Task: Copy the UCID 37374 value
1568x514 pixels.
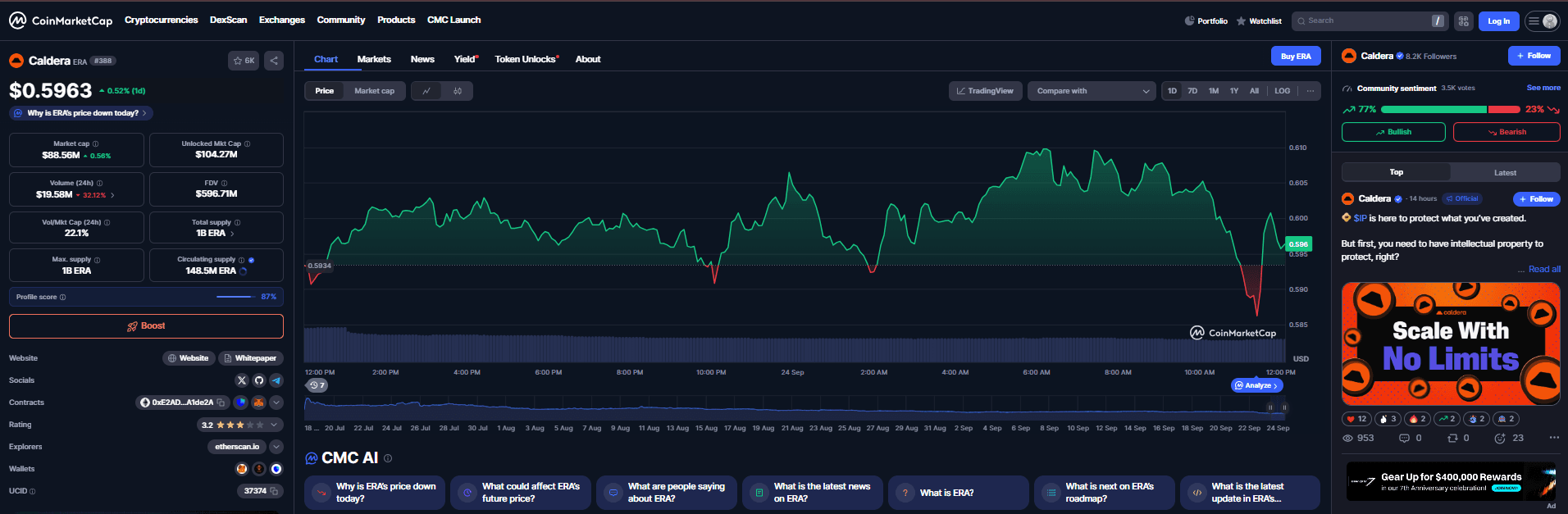Action: [274, 491]
